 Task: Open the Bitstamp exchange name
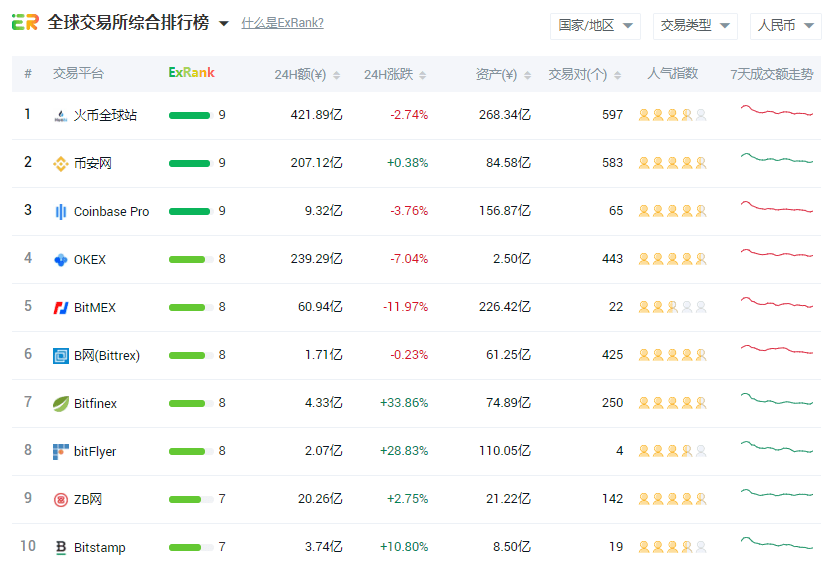(x=100, y=548)
